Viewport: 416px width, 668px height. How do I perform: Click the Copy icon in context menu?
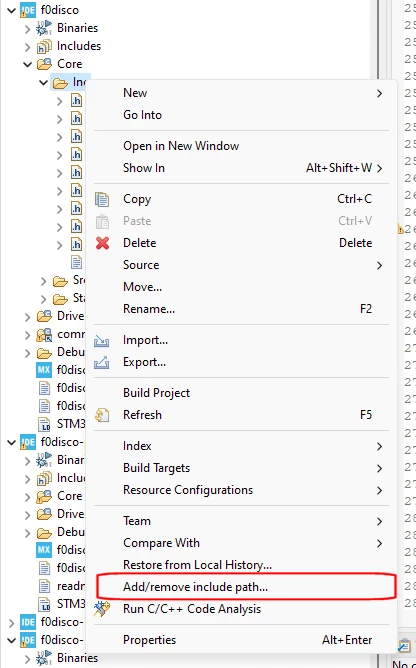pyautogui.click(x=102, y=199)
